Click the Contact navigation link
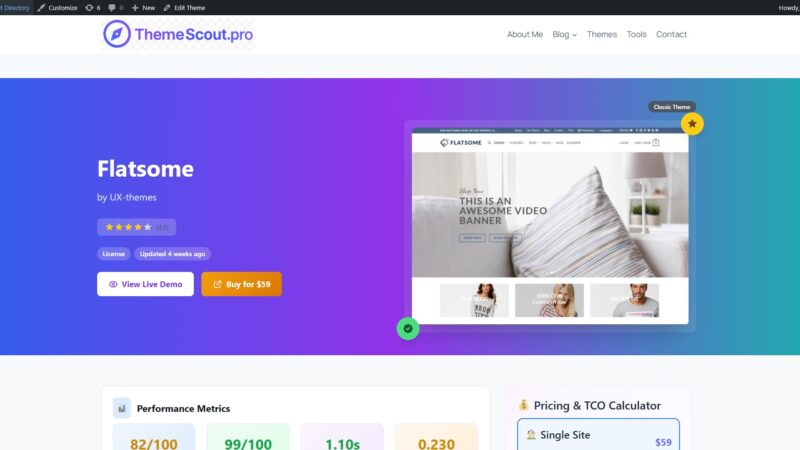800x450 pixels. tap(671, 34)
